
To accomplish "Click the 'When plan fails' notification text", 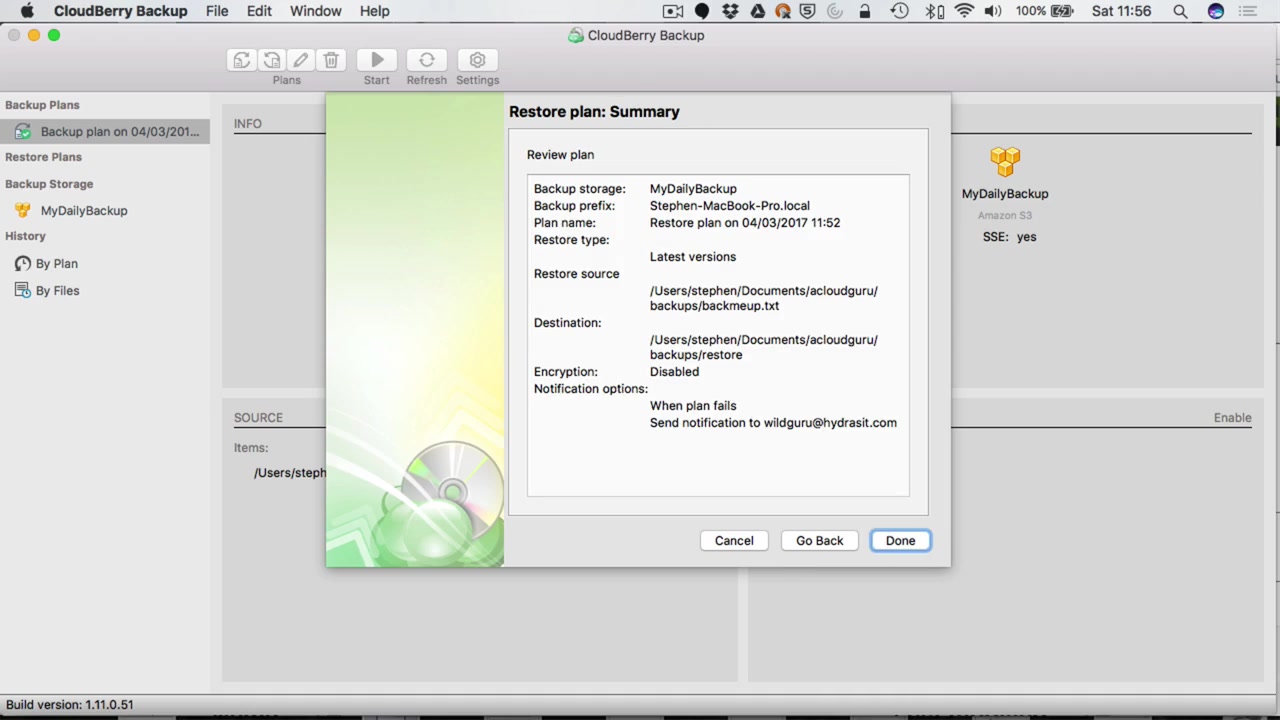I will point(693,405).
